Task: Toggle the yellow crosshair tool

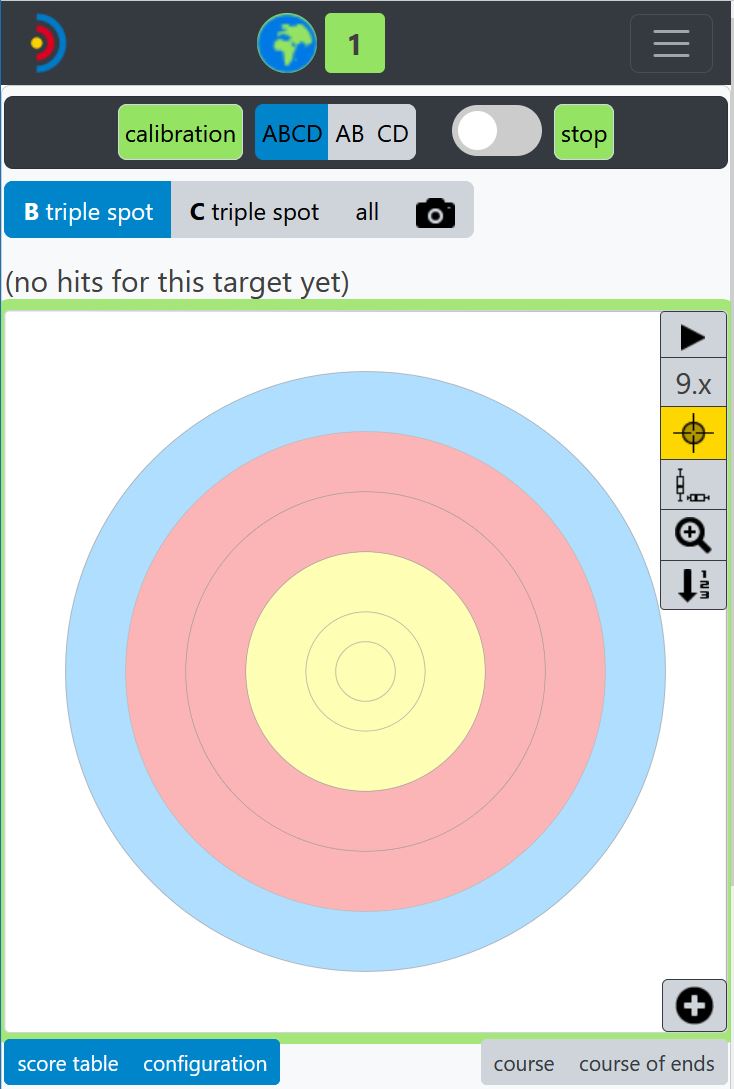Action: pyautogui.click(x=693, y=433)
